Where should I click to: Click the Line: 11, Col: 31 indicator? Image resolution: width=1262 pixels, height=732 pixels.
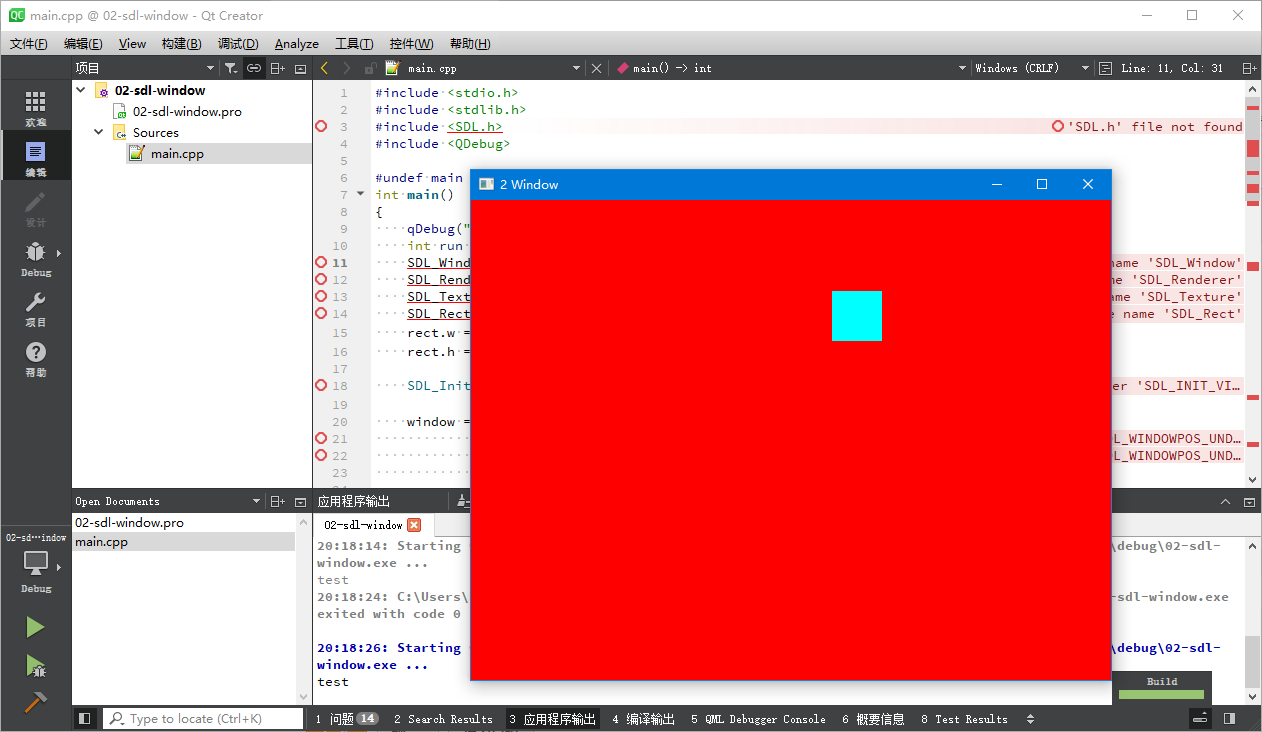point(1172,68)
